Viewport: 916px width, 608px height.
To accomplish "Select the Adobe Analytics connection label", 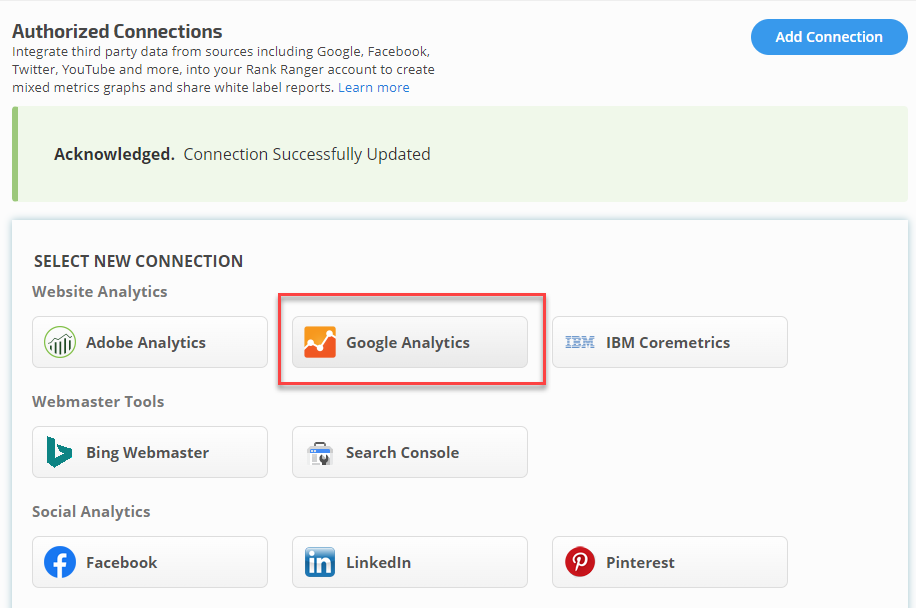I will [146, 342].
